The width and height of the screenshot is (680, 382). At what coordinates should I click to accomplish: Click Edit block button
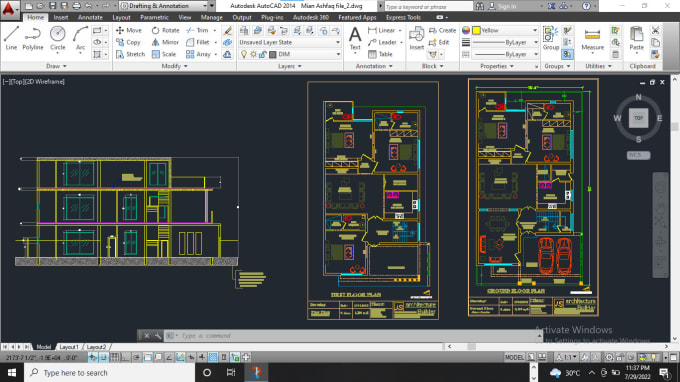[x=439, y=42]
